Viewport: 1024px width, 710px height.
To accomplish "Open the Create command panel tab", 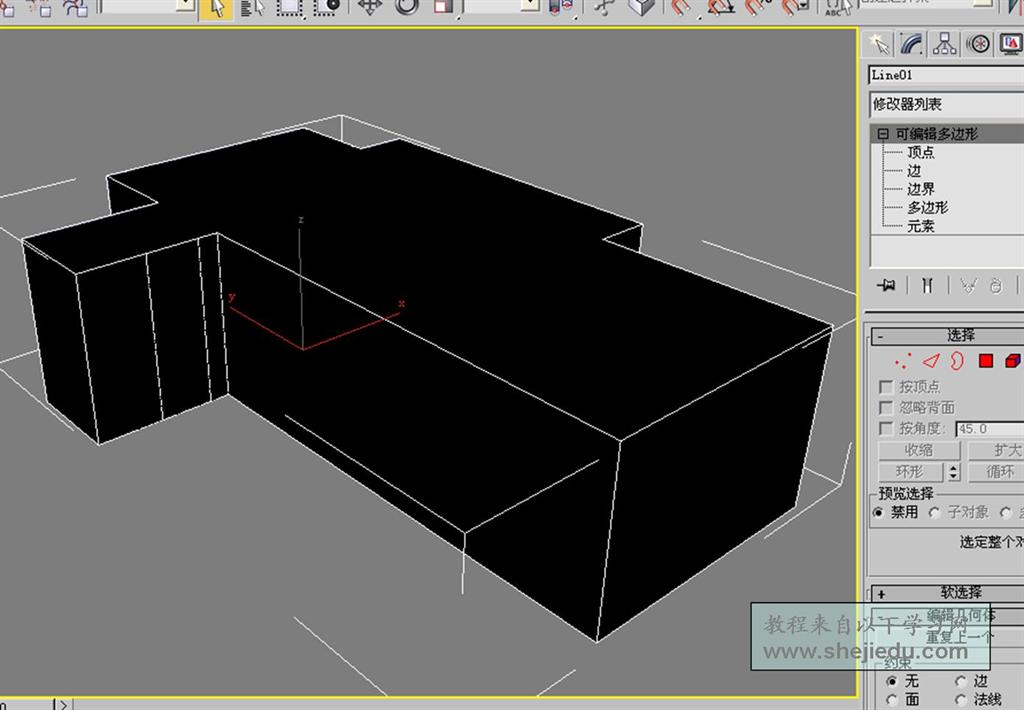I will 880,44.
